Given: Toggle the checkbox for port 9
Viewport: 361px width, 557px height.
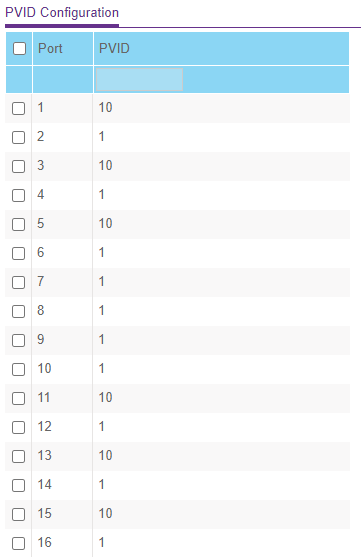Looking at the screenshot, I should [x=18, y=340].
